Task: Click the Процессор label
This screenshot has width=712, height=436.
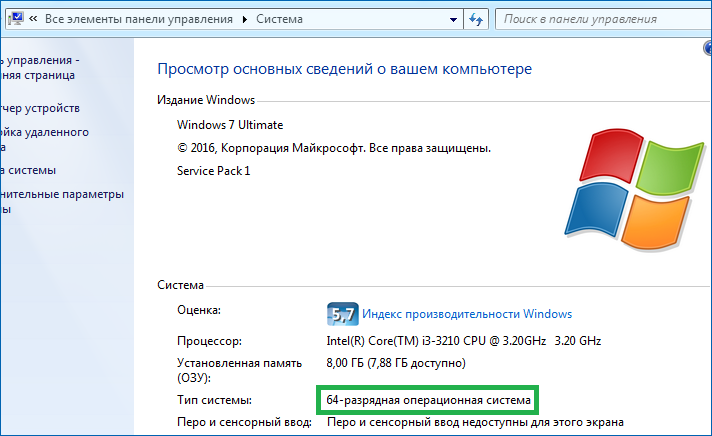Action: pos(209,341)
